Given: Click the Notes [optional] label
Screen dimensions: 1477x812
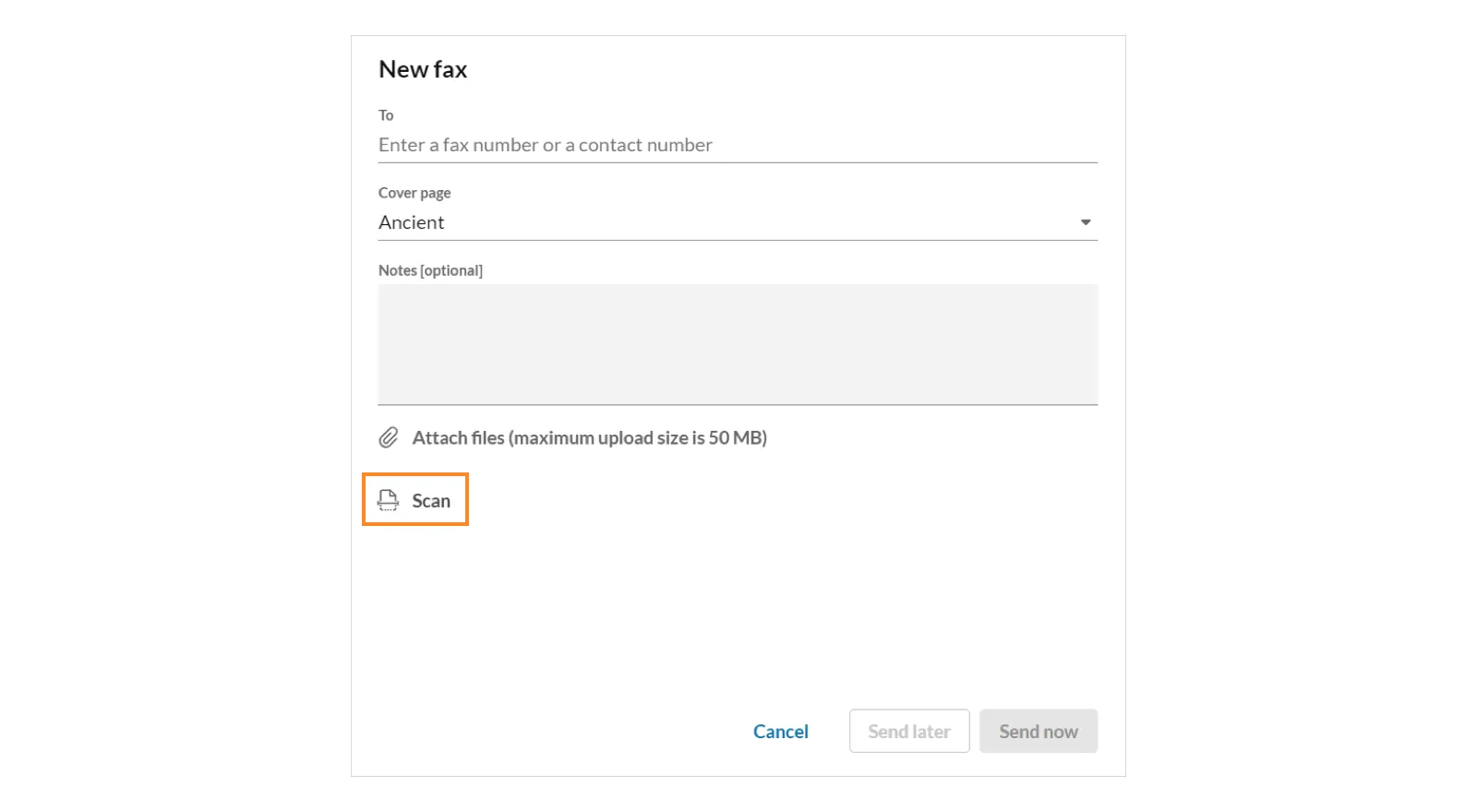Looking at the screenshot, I should tap(430, 270).
